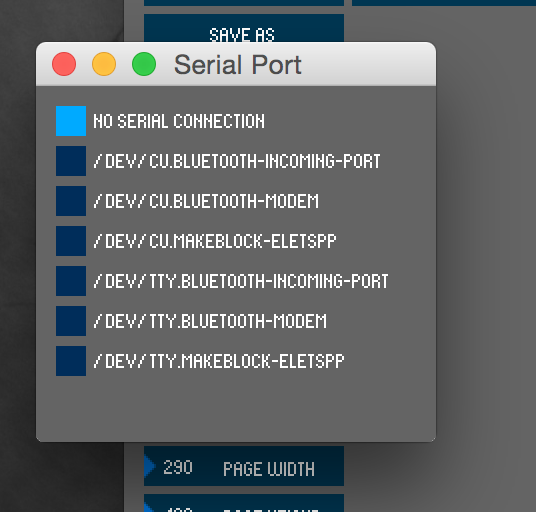Minimize the Serial Port window
The image size is (536, 512).
tap(104, 64)
